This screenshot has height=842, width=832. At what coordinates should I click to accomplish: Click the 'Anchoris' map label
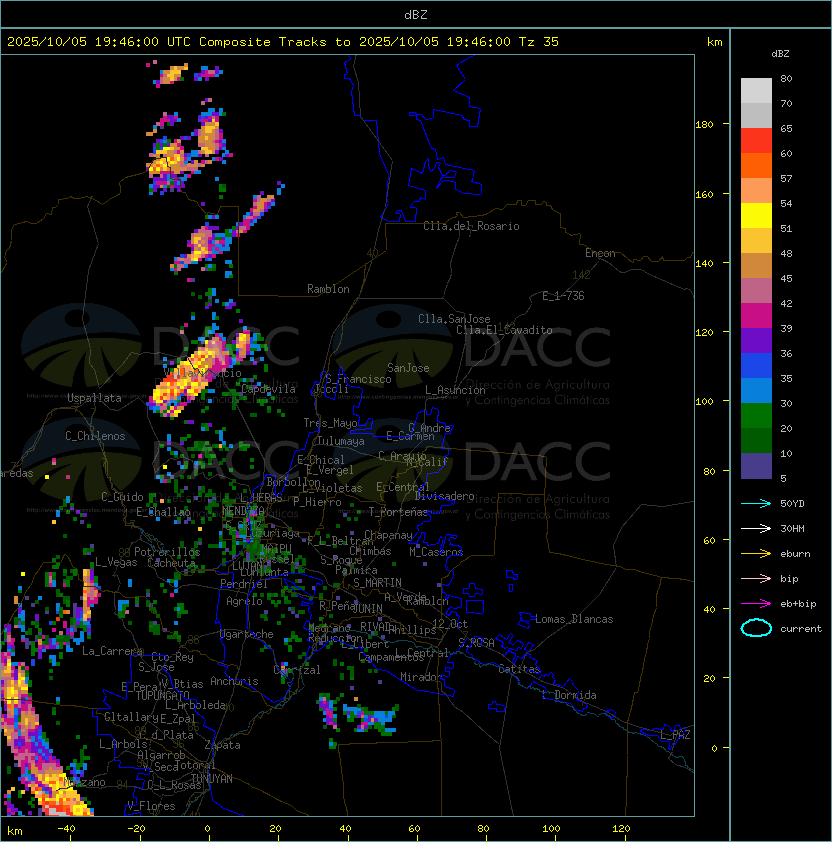pyautogui.click(x=234, y=681)
